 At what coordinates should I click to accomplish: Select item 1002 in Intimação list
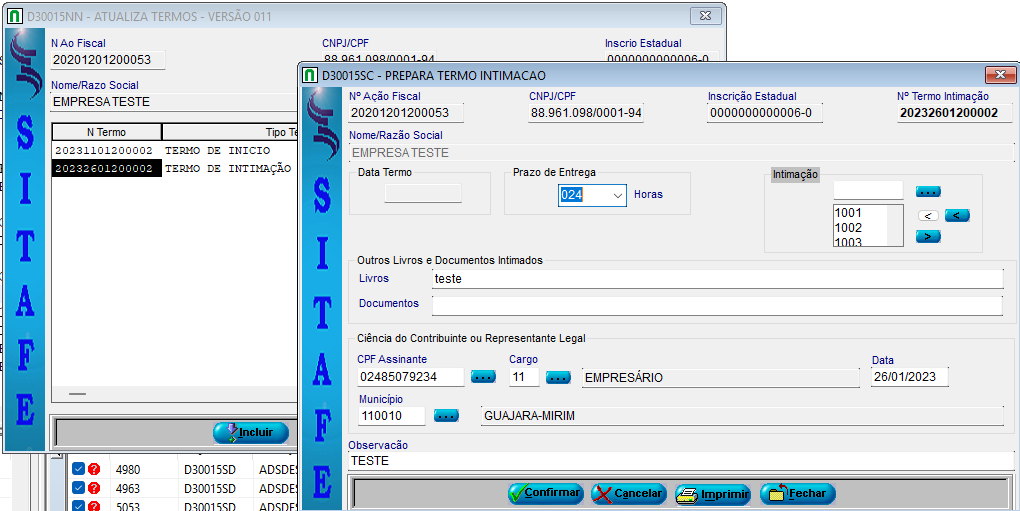pyautogui.click(x=848, y=228)
